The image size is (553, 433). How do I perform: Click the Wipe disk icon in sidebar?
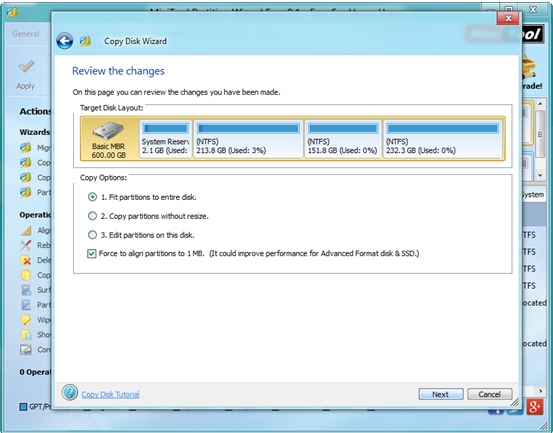[x=25, y=320]
